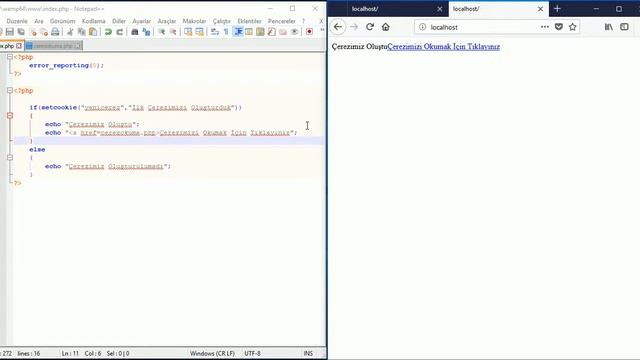Screen dimensions: 640x360
Task: Start macro recording with red dot
Action: point(309,32)
